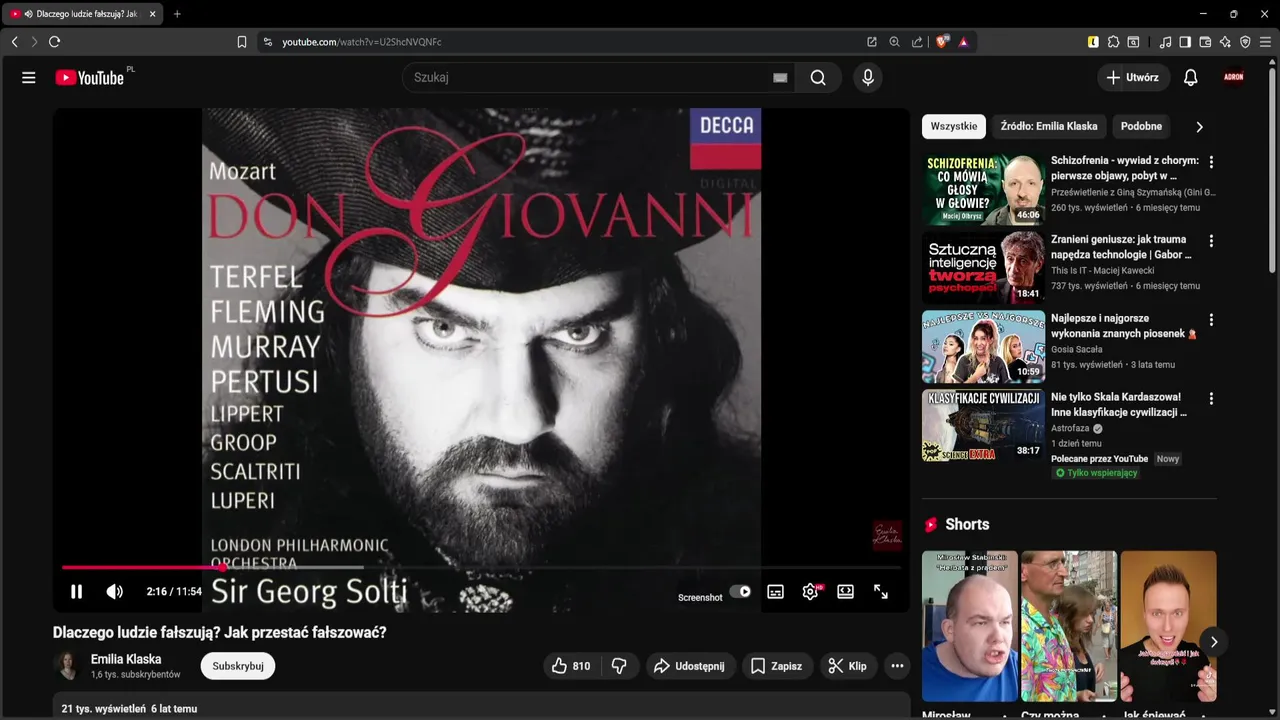Pause the video

point(76,591)
